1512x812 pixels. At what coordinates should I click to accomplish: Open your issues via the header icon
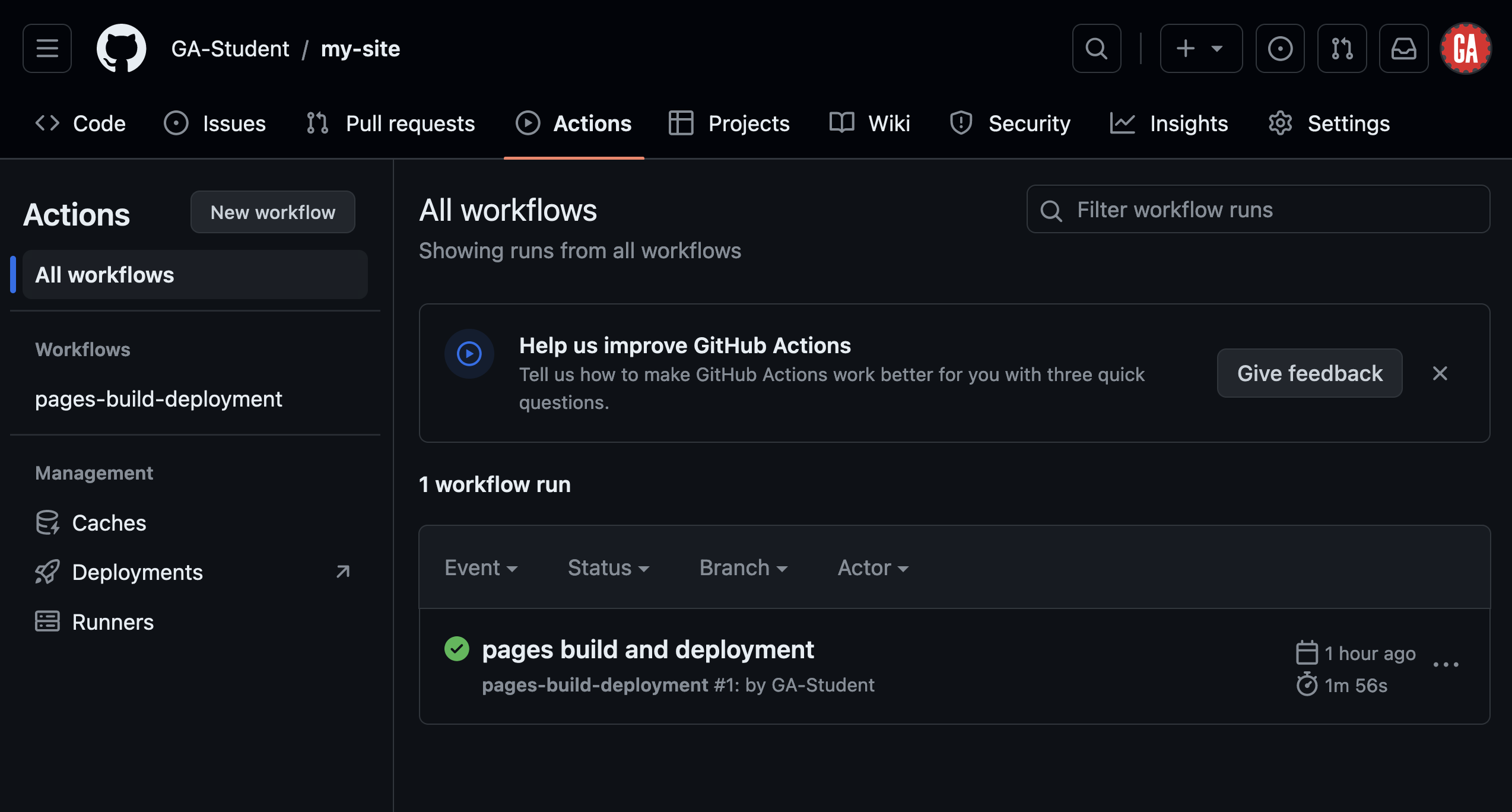1280,48
